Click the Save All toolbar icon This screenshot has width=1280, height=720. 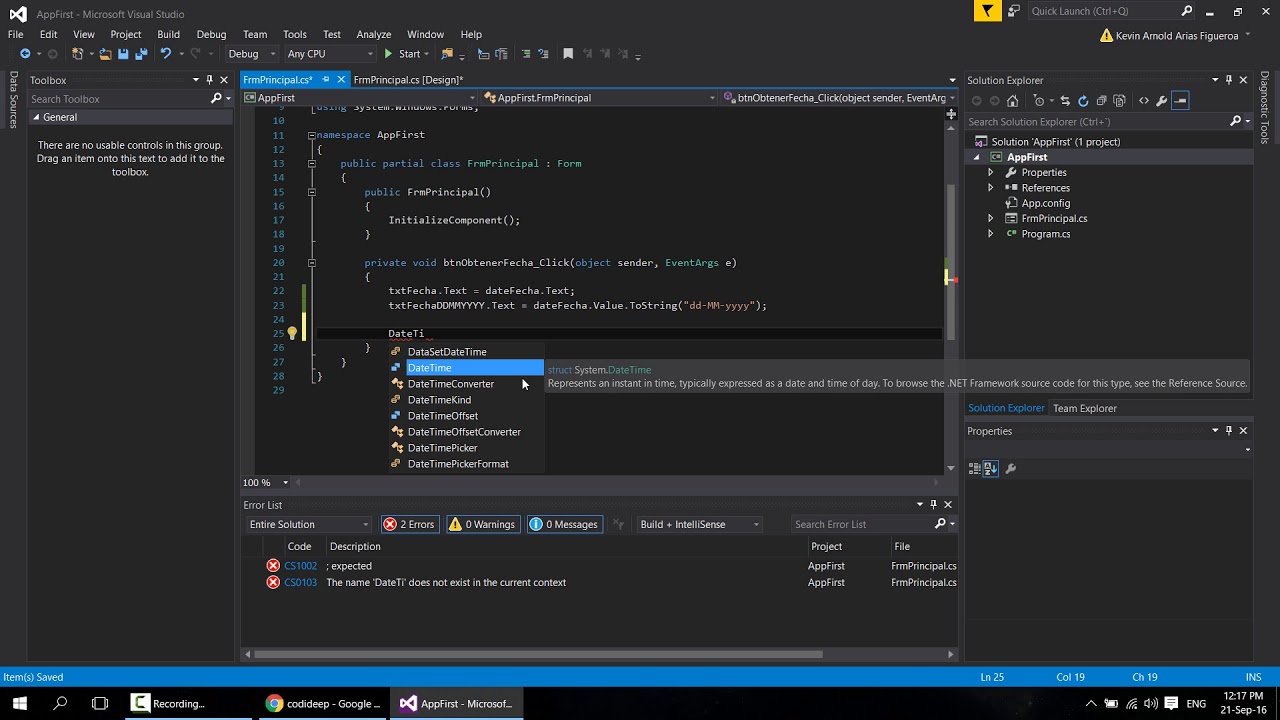pos(141,54)
